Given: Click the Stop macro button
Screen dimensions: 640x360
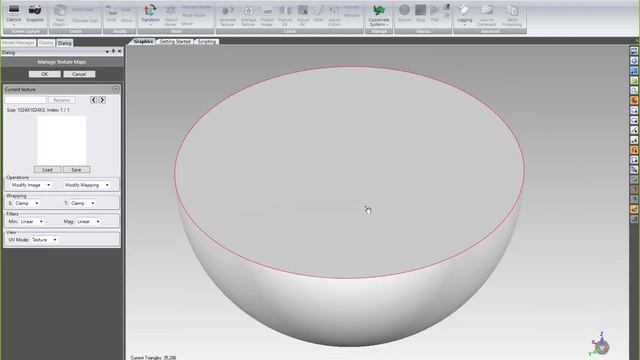Looking at the screenshot, I should (x=420, y=13).
